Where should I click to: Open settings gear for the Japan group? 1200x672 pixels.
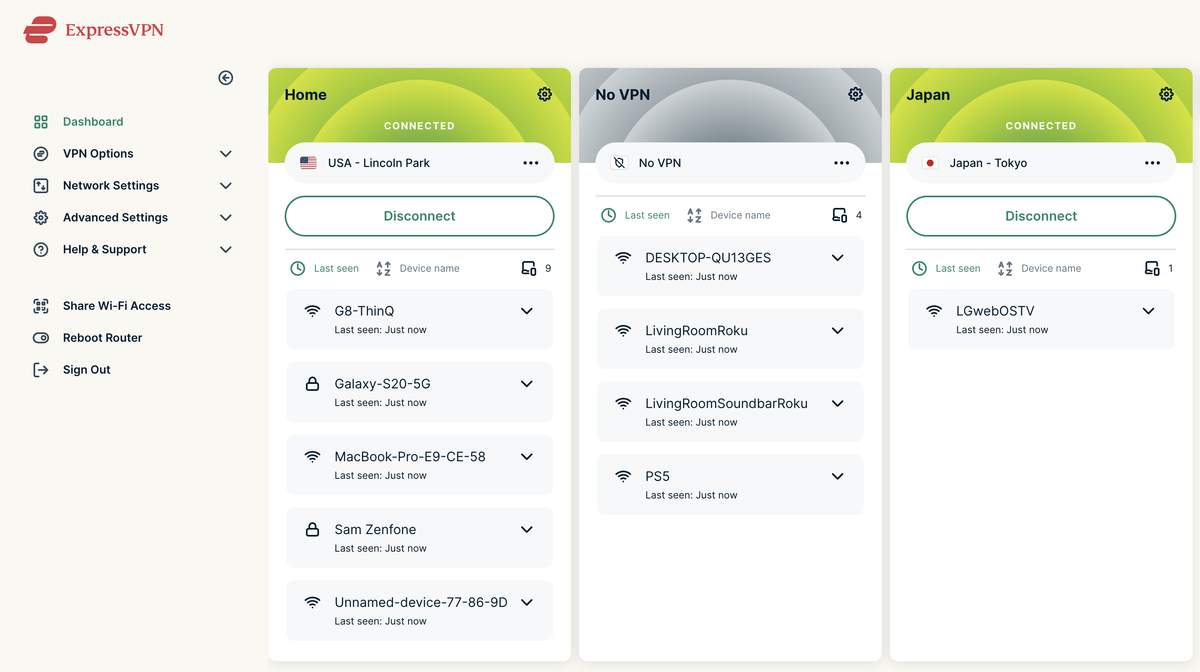(1166, 94)
